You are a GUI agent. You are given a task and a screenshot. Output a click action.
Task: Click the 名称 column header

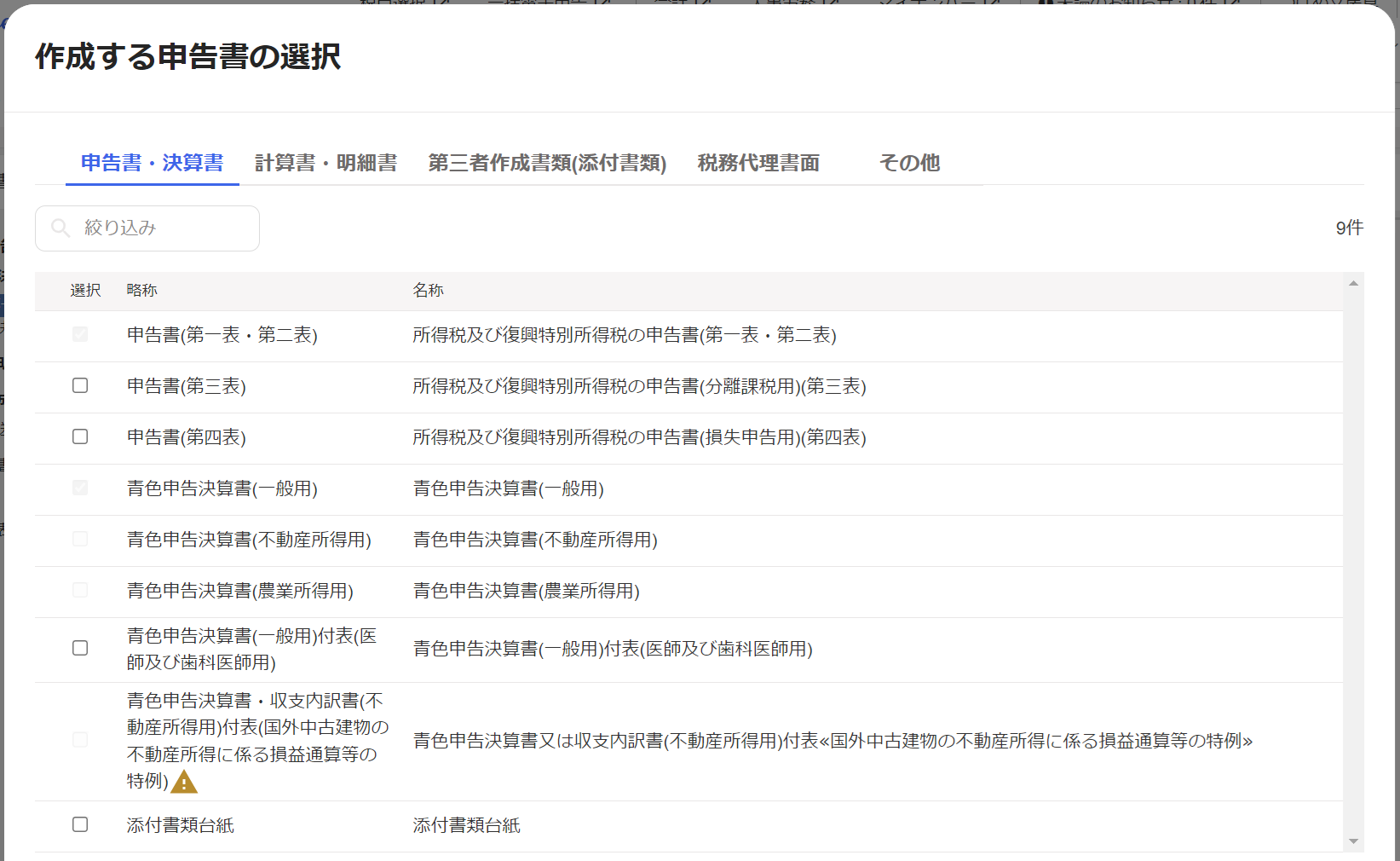pyautogui.click(x=428, y=290)
